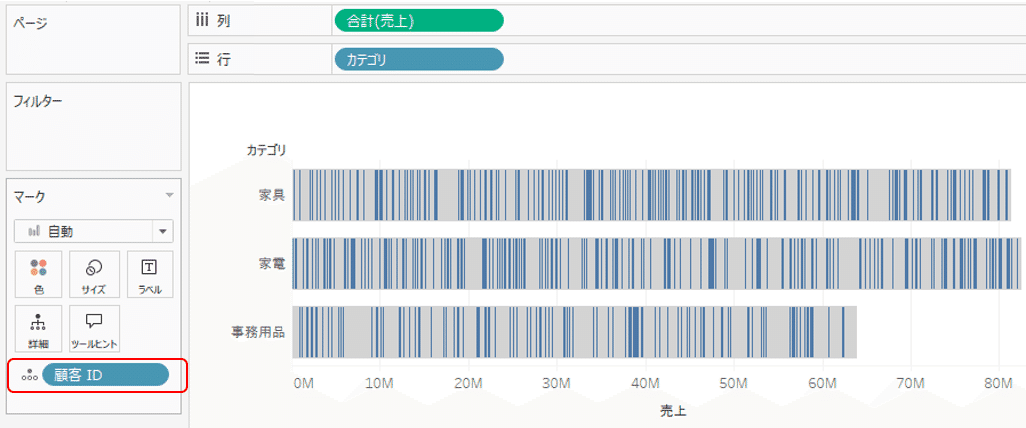Click the 合計(売上) pill on the Columns shelf

click(419, 21)
